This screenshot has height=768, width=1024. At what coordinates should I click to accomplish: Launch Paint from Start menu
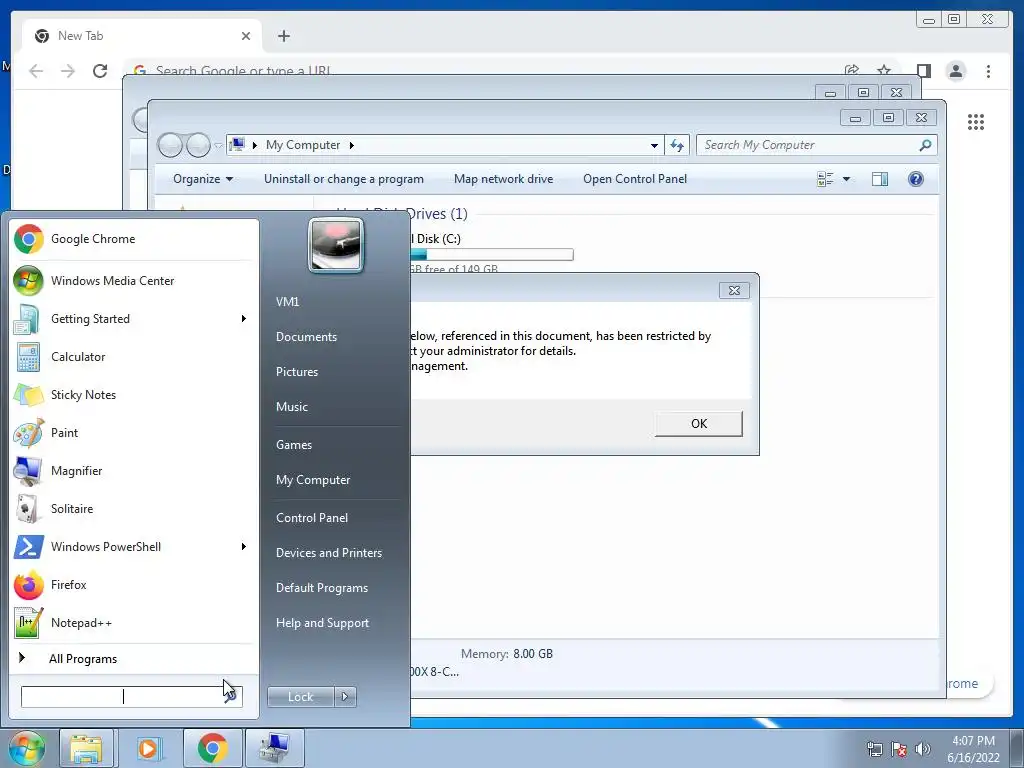134,432
